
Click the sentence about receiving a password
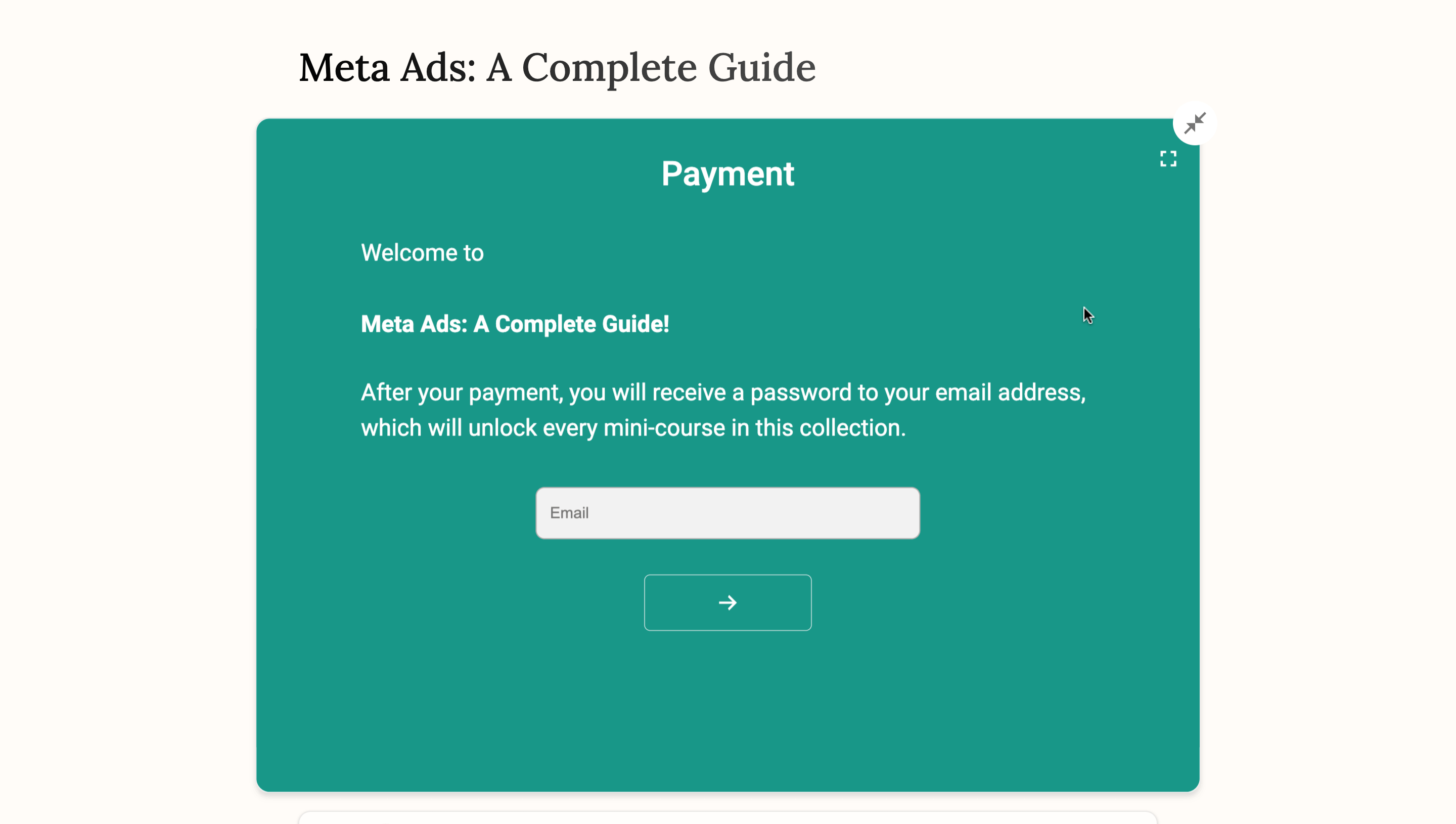click(x=722, y=392)
